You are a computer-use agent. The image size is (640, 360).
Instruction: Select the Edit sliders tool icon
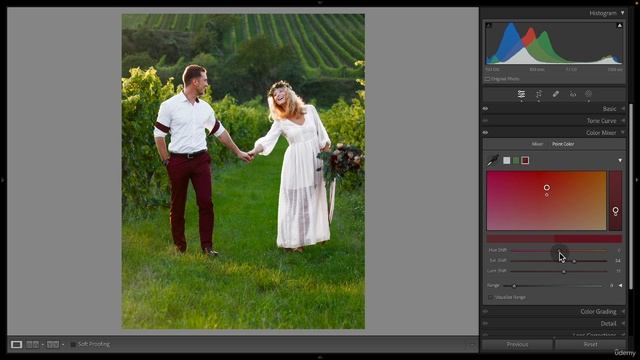(x=521, y=94)
